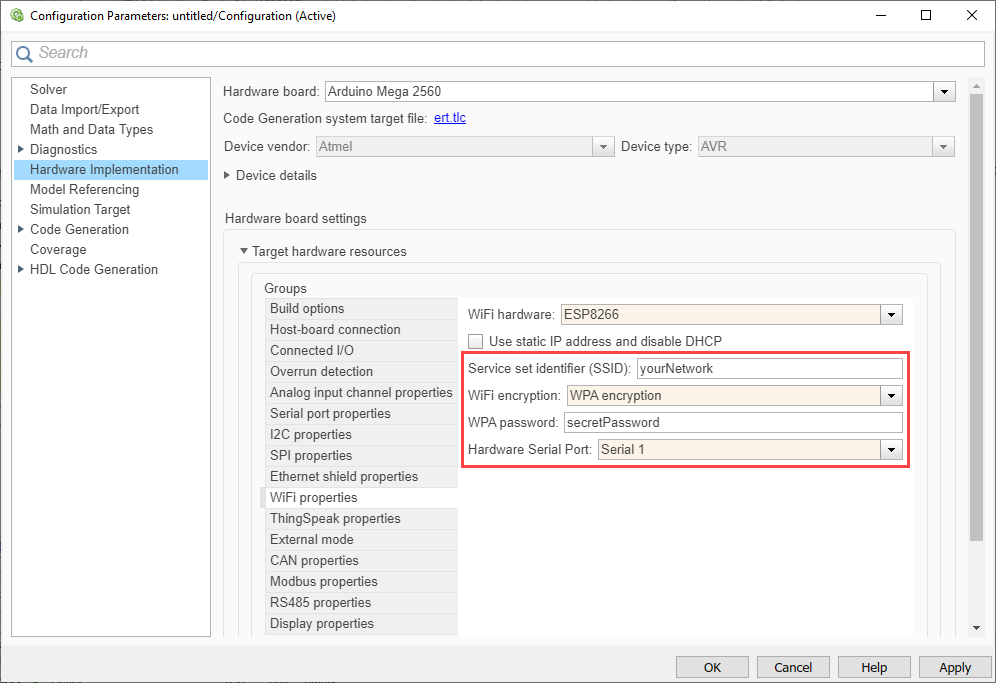Screen dimensions: 996x683
Task: Click the WPA password field
Action: tap(732, 423)
